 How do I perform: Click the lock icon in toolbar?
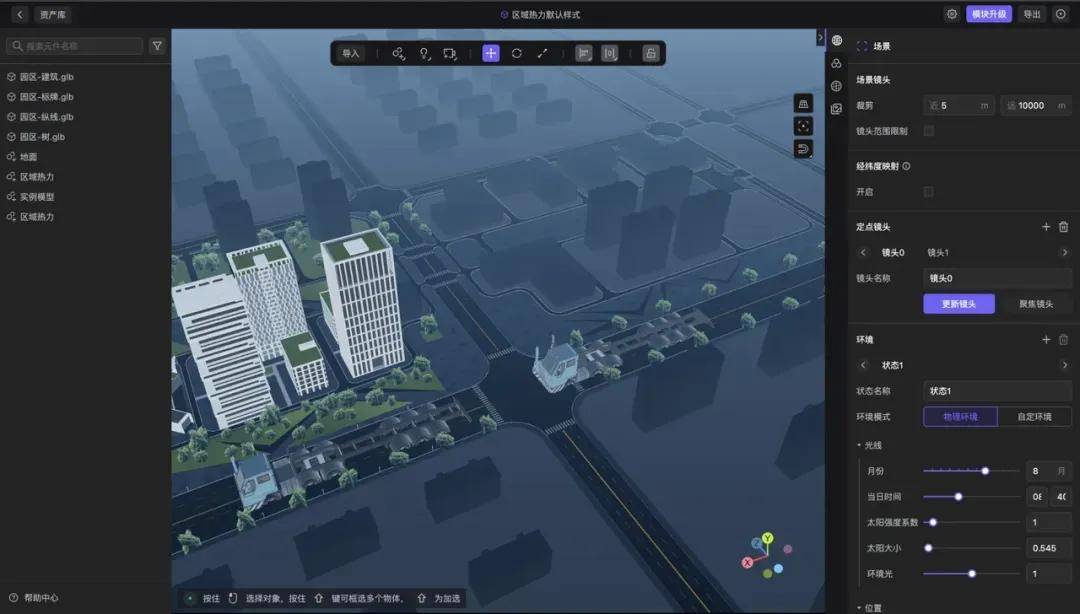pyautogui.click(x=651, y=53)
